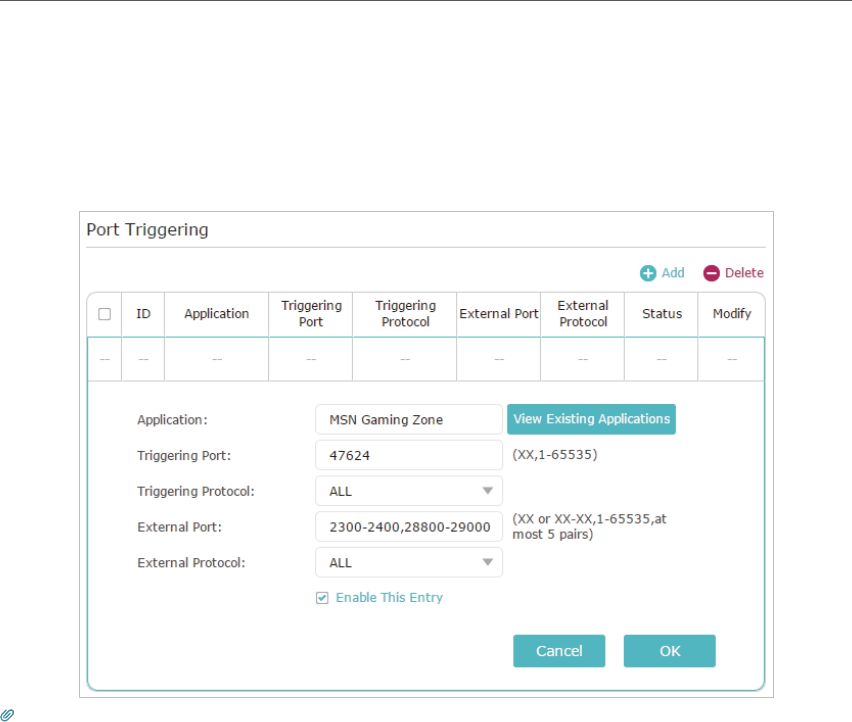Focus the Application name input field
The height and width of the screenshot is (722, 852).
click(409, 419)
